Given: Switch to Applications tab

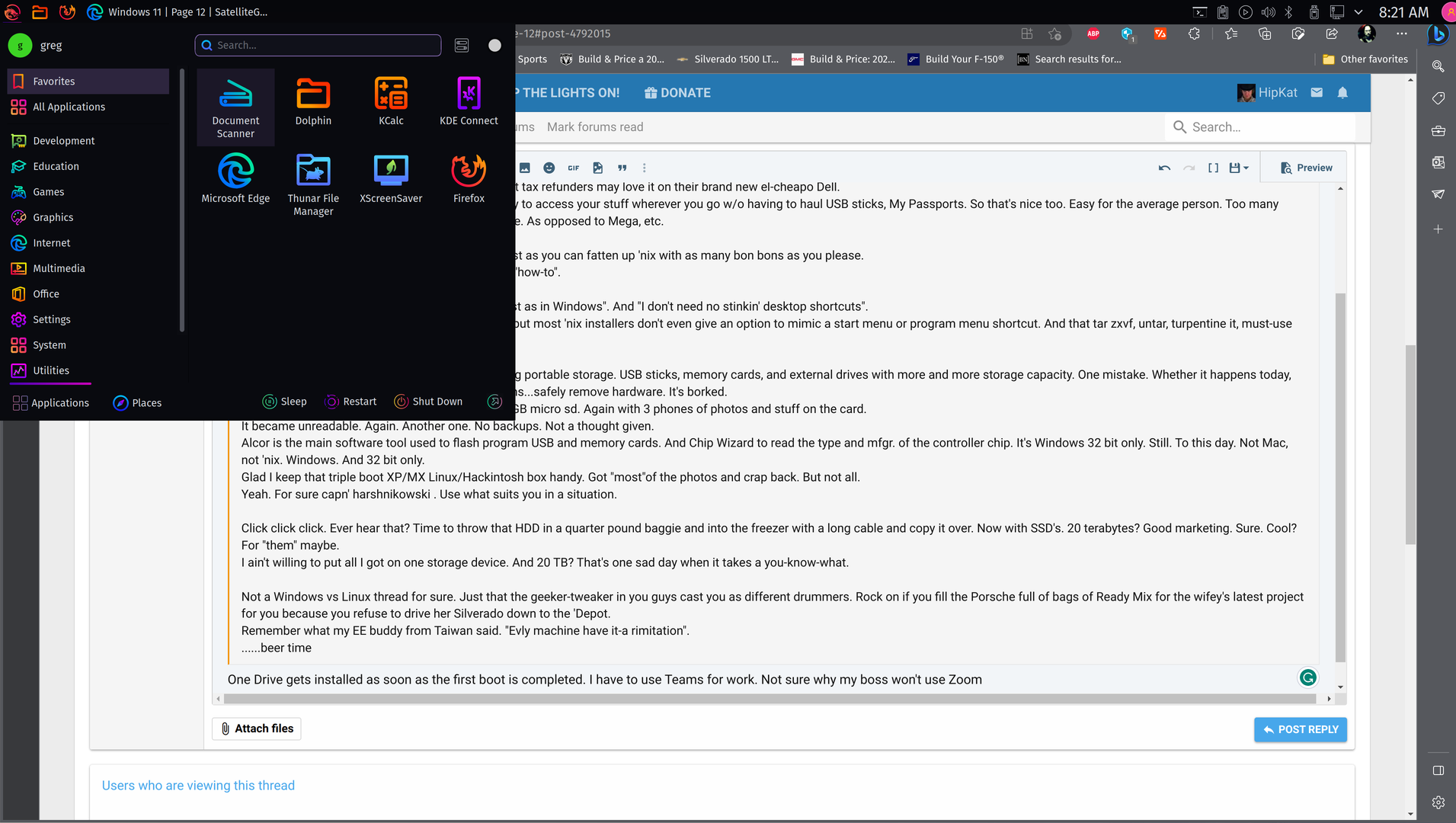Looking at the screenshot, I should coord(51,402).
